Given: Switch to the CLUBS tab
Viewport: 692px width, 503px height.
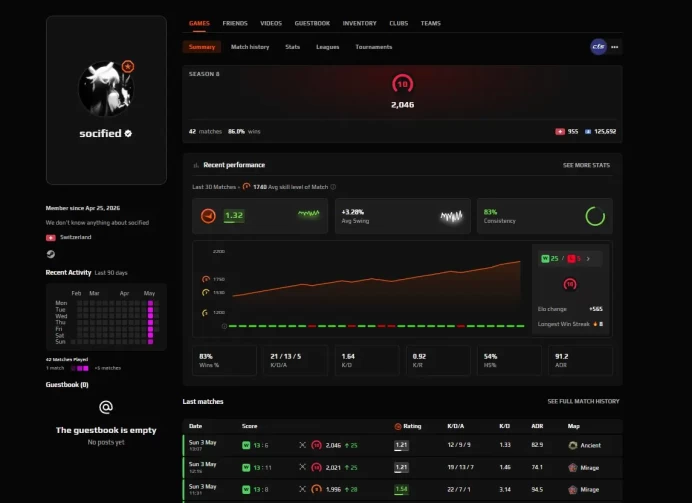Looking at the screenshot, I should click(399, 23).
